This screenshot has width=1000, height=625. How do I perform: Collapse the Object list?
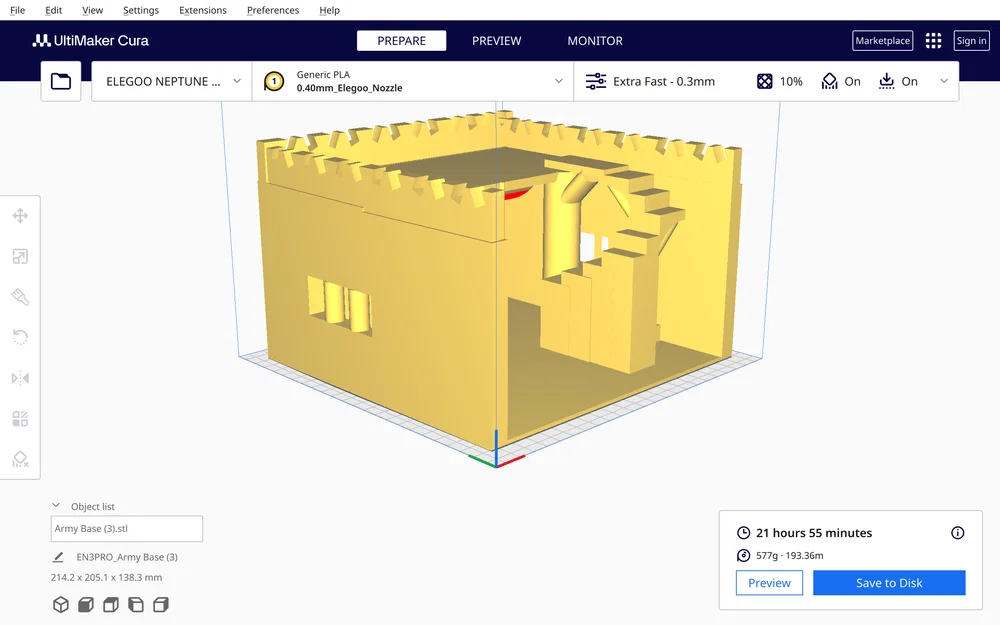tap(56, 506)
